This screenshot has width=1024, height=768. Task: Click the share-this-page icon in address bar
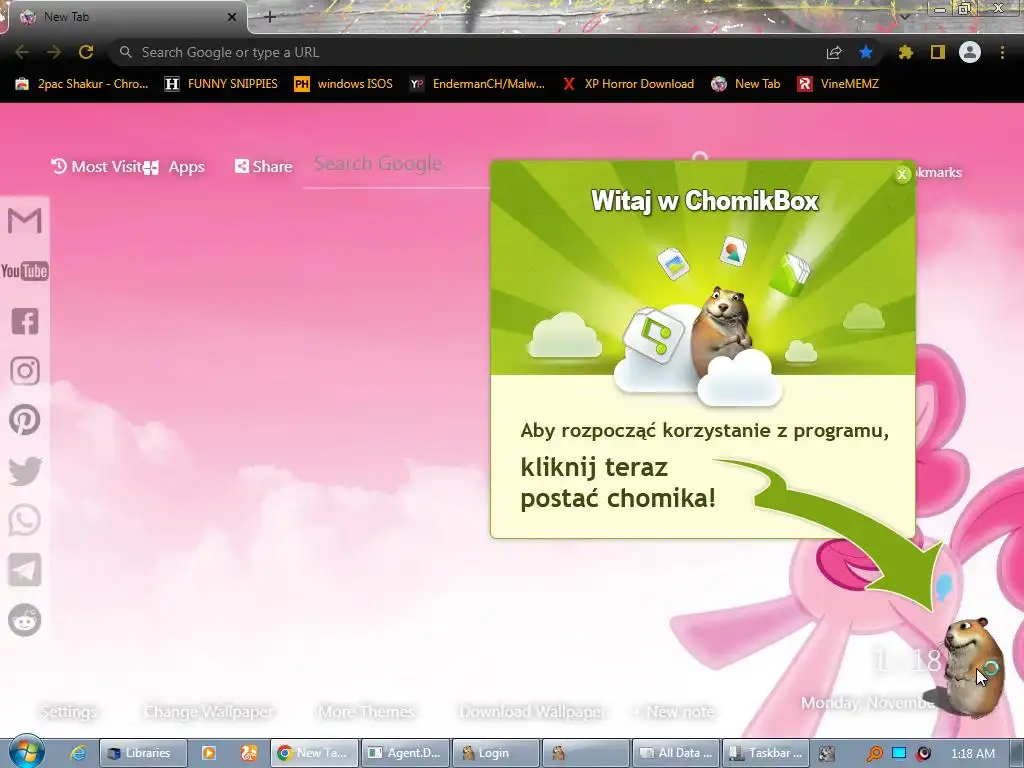point(834,52)
